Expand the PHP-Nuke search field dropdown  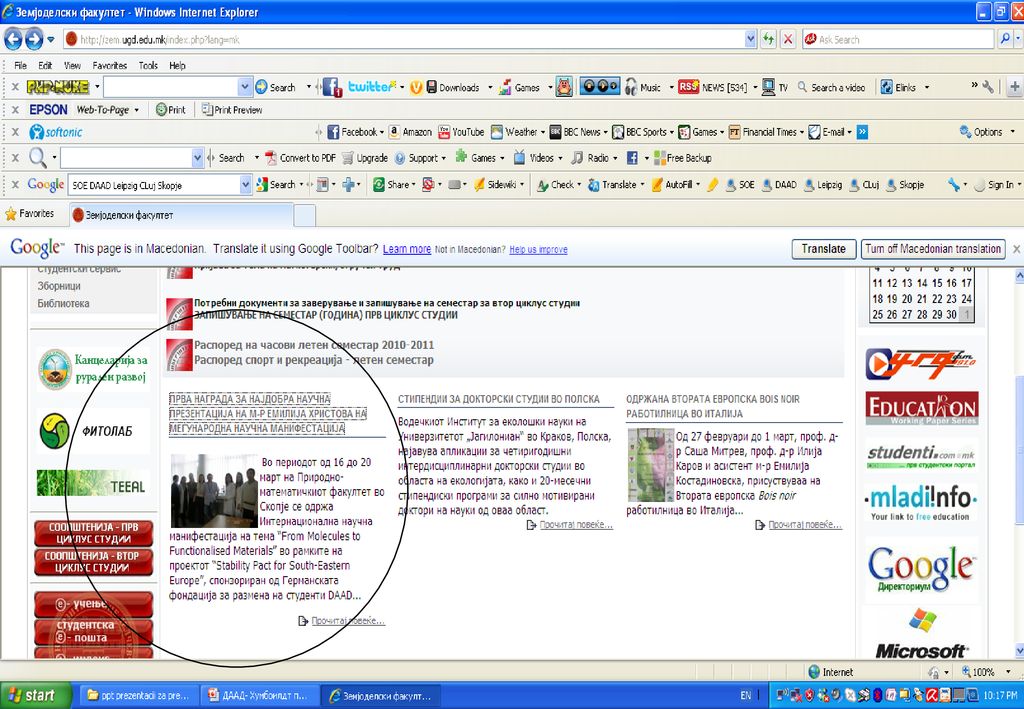[245, 87]
